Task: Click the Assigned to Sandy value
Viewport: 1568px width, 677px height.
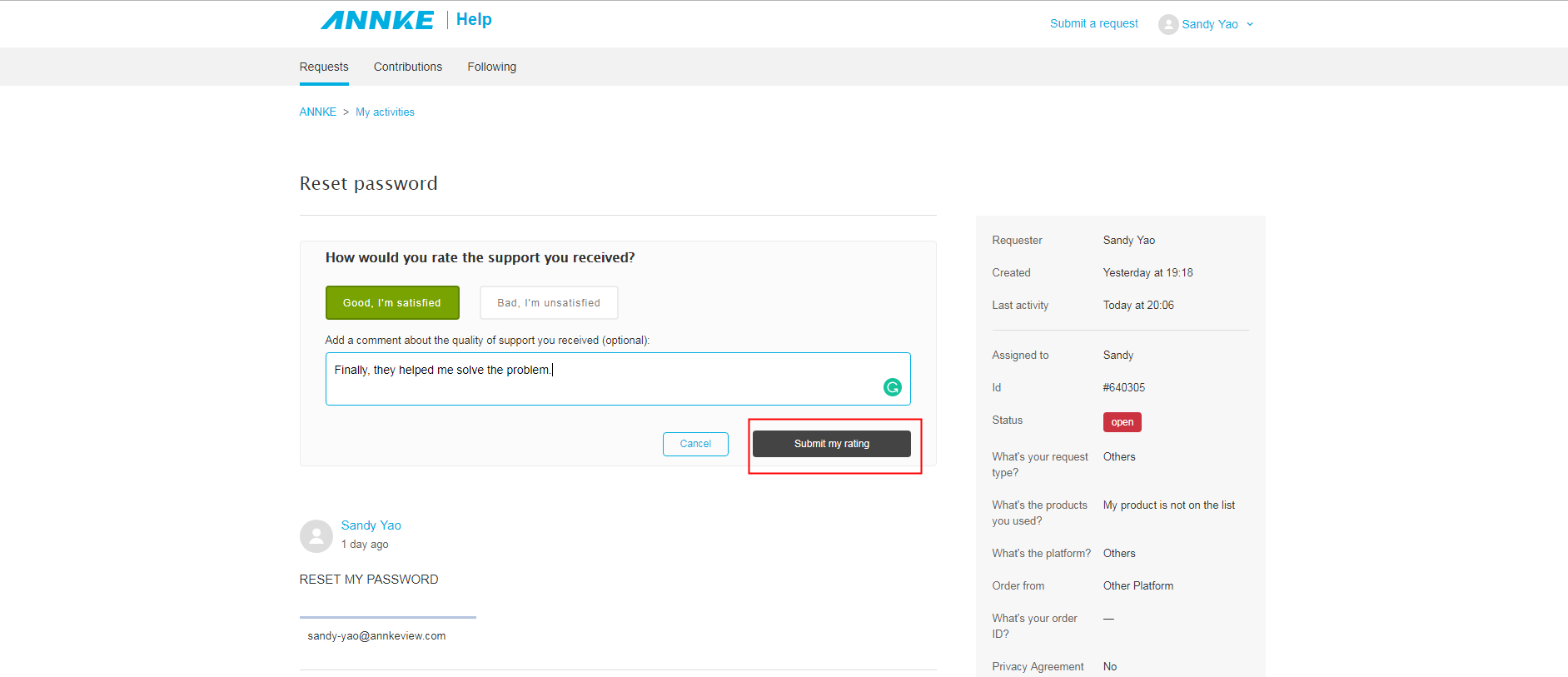Action: [1118, 355]
